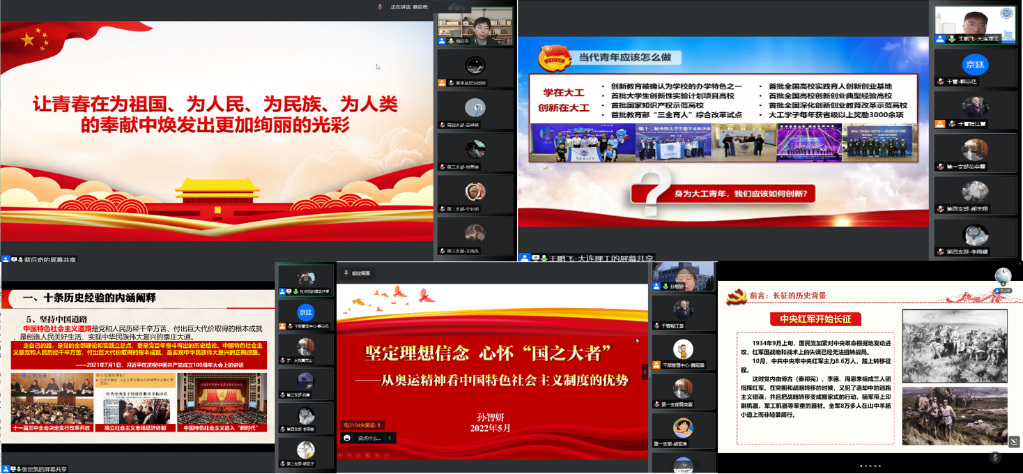Click green microphone icon on 让青春 presenter video
The height and width of the screenshot is (474, 1023).
click(450, 41)
